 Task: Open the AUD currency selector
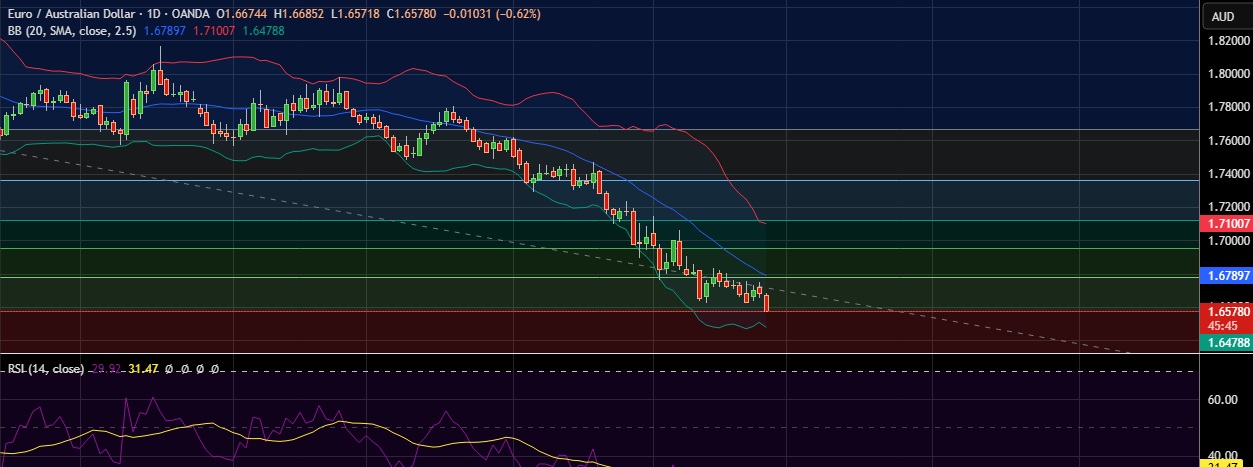[1223, 16]
